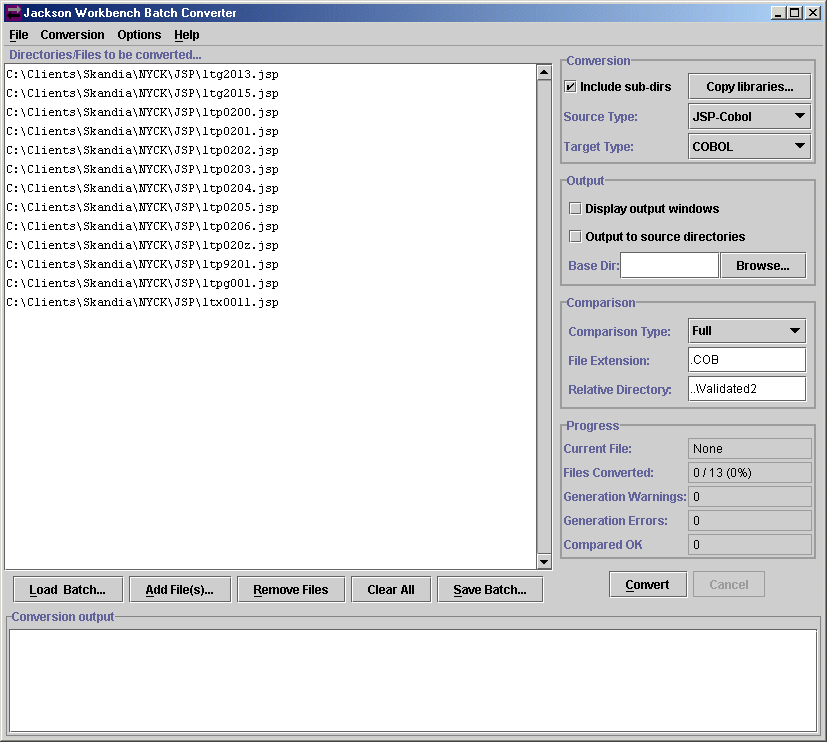This screenshot has height=742, width=827.
Task: Click Load Batch... button
Action: tap(67, 590)
